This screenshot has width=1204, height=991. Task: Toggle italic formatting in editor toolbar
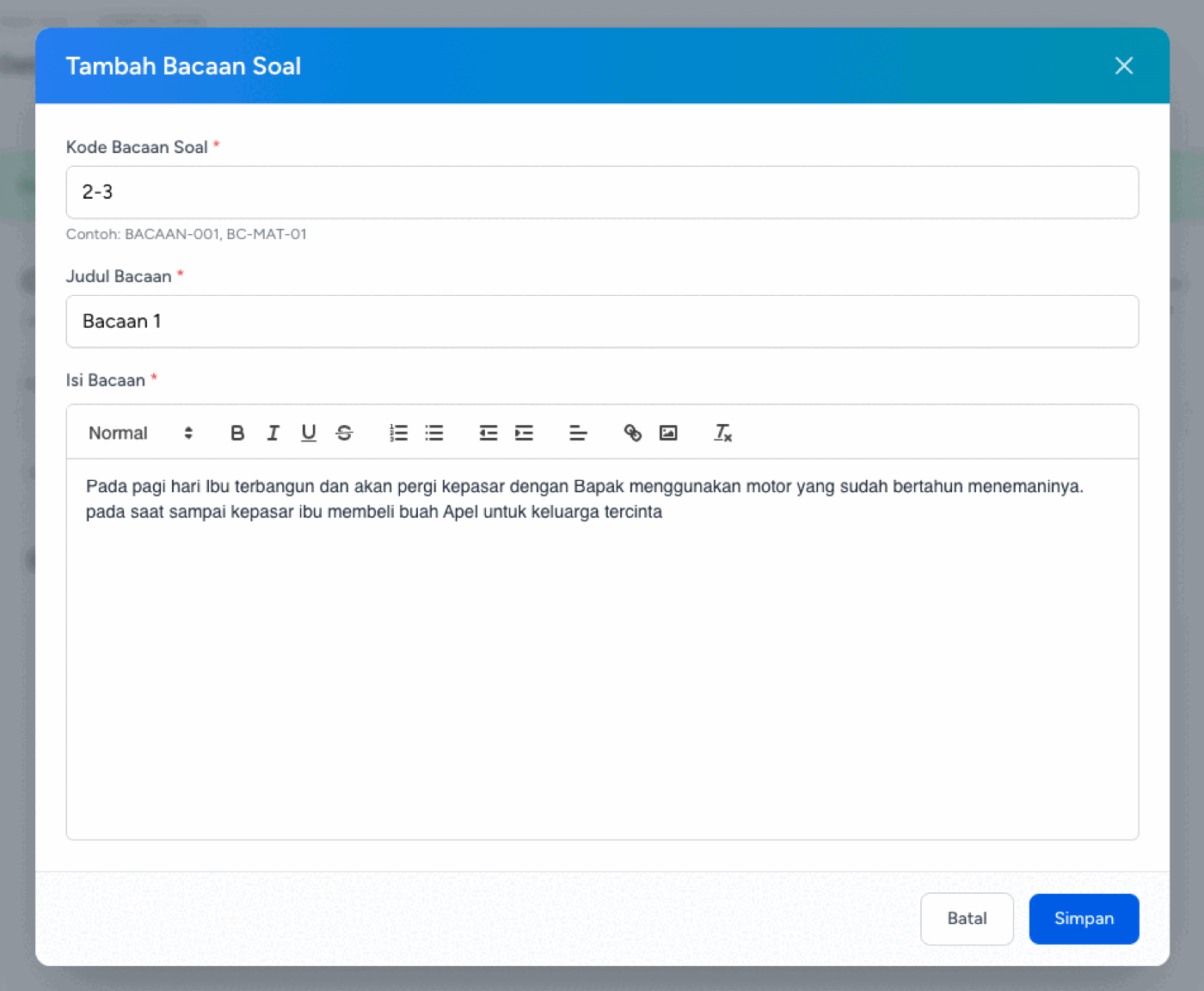pyautogui.click(x=273, y=433)
